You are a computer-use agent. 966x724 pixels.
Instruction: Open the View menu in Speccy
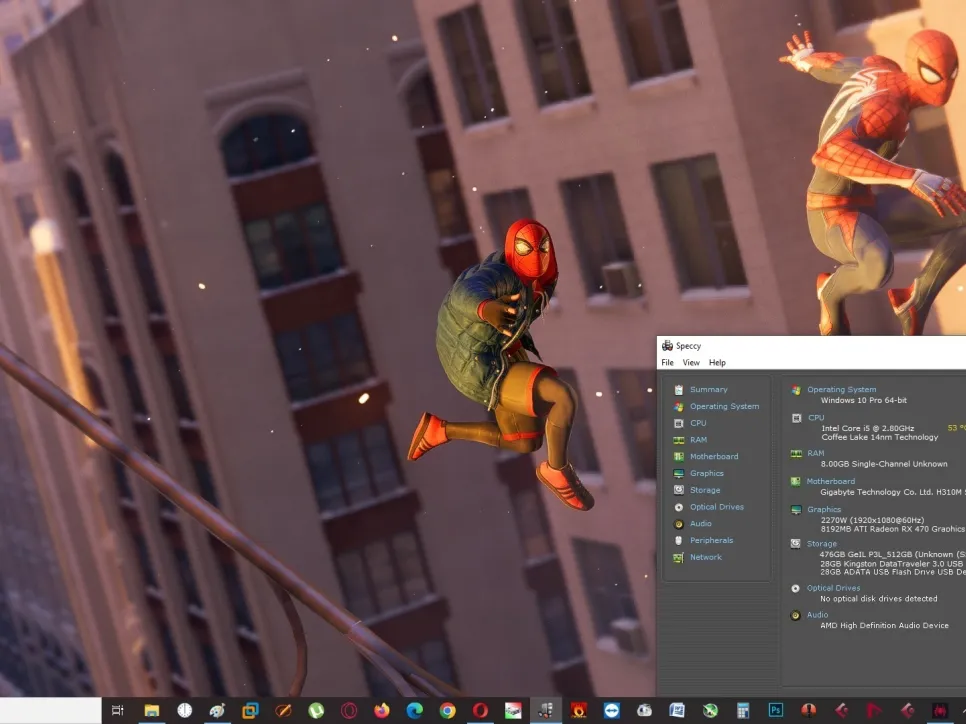(x=691, y=363)
